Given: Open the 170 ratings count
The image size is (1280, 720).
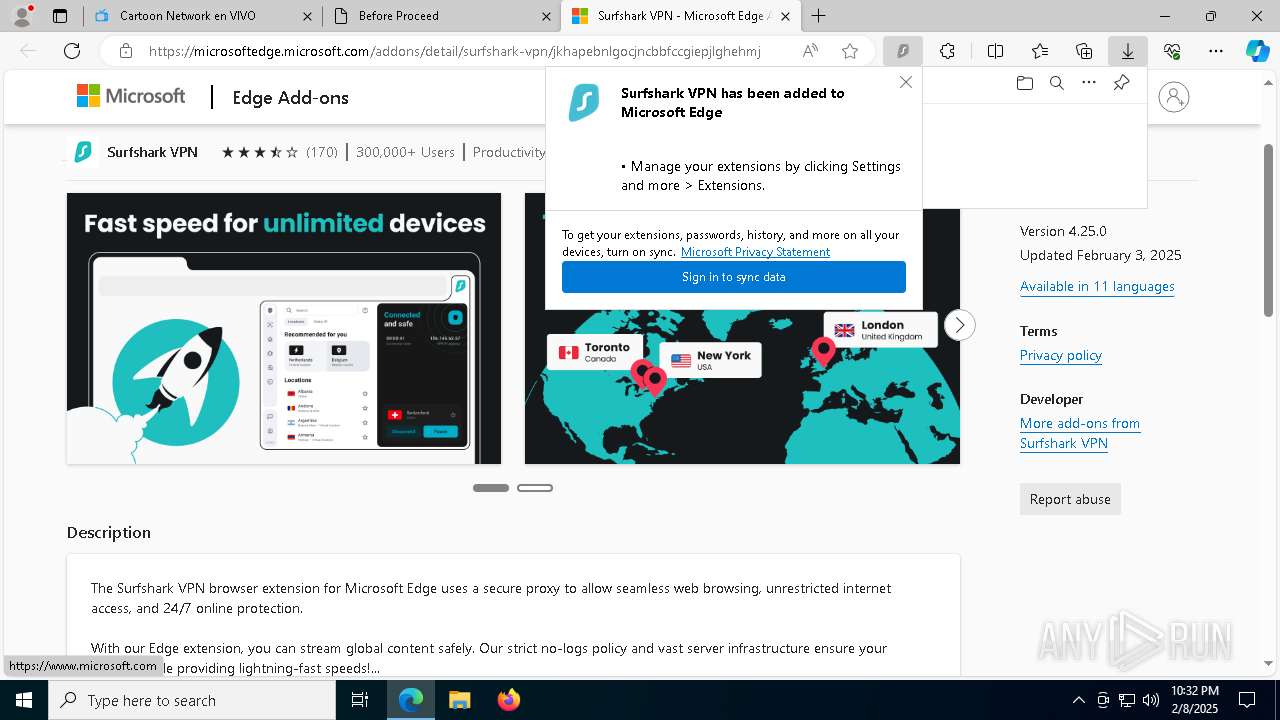Looking at the screenshot, I should 322,152.
